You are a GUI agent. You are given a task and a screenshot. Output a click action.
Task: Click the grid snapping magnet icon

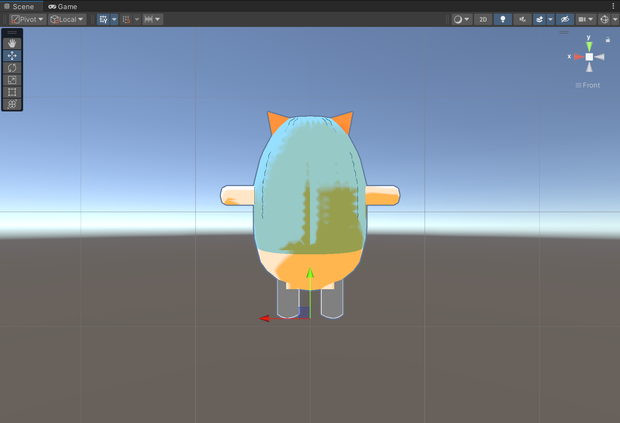click(x=126, y=19)
